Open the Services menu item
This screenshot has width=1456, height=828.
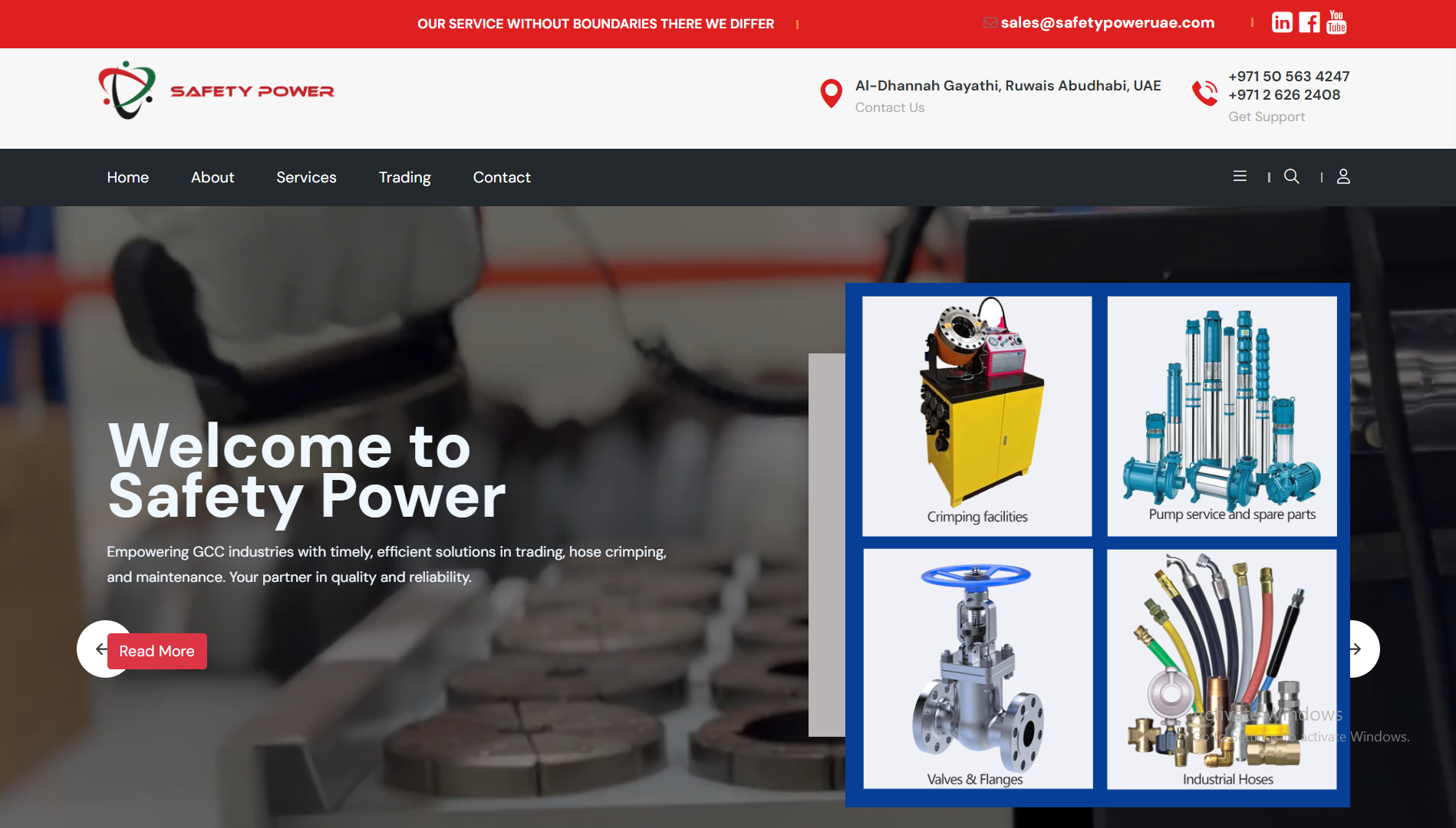[306, 177]
